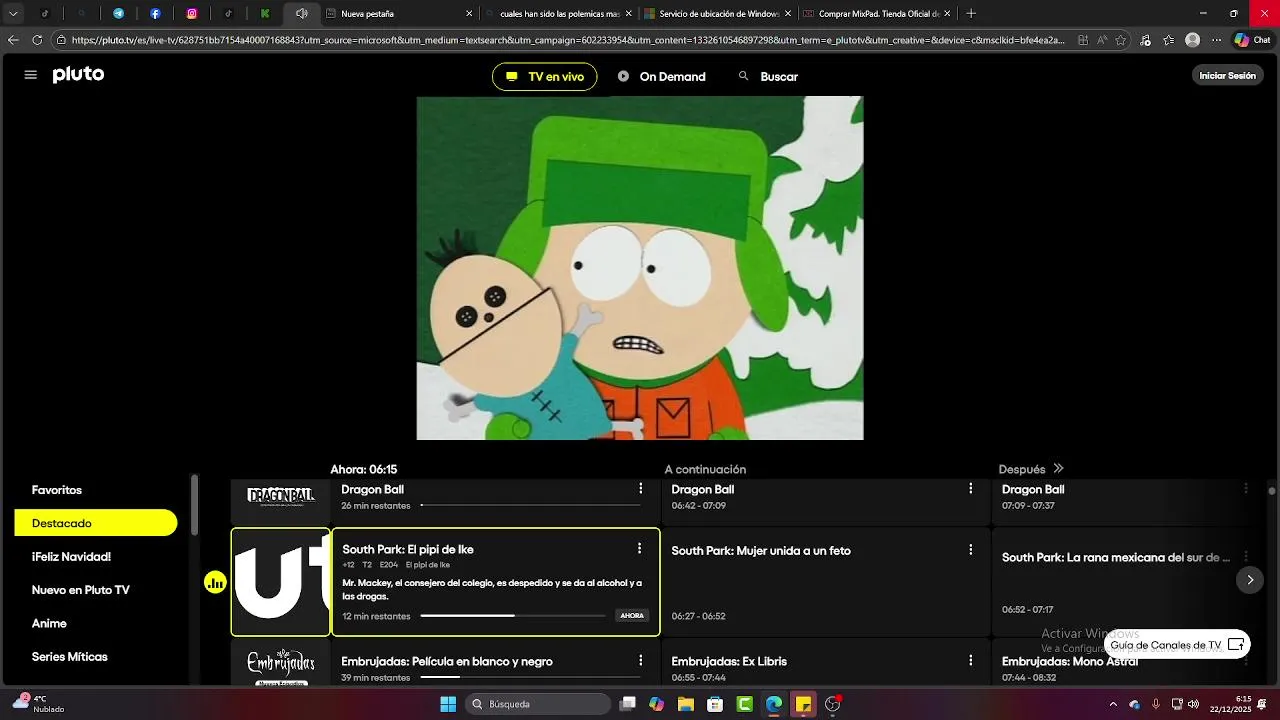Reload the page
1280x720 pixels.
click(37, 40)
